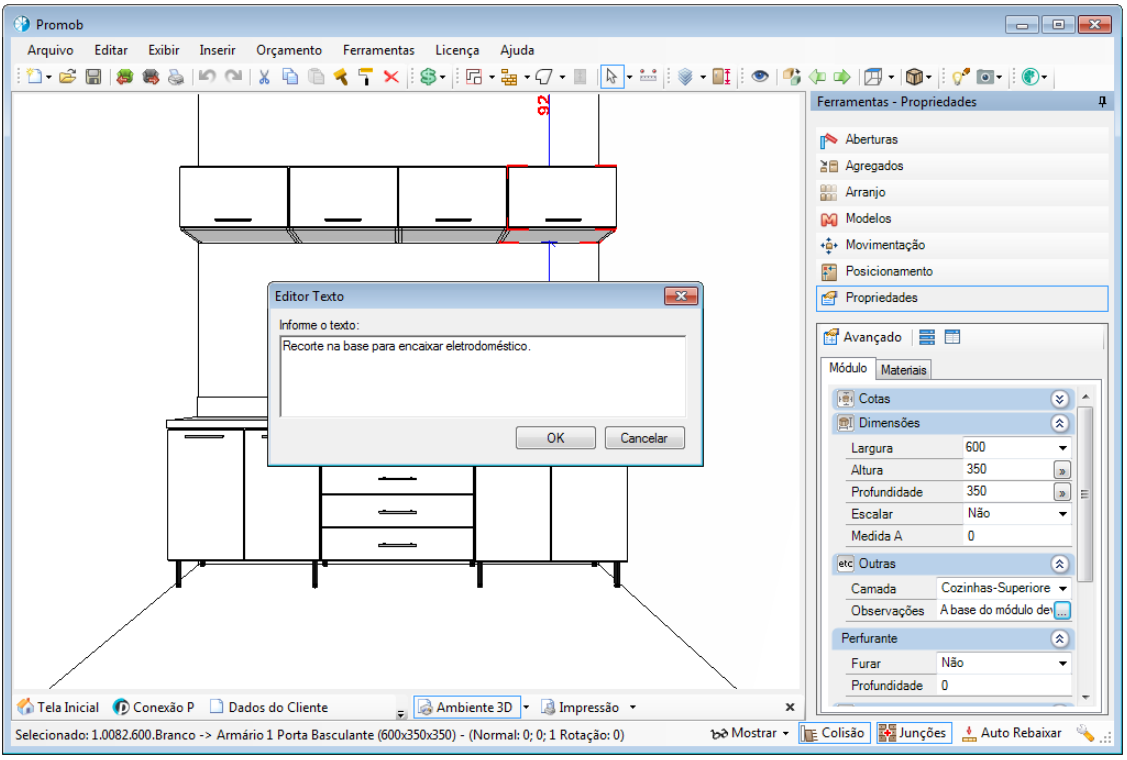Print using the printer icon
1127x760 pixels.
coord(176,76)
